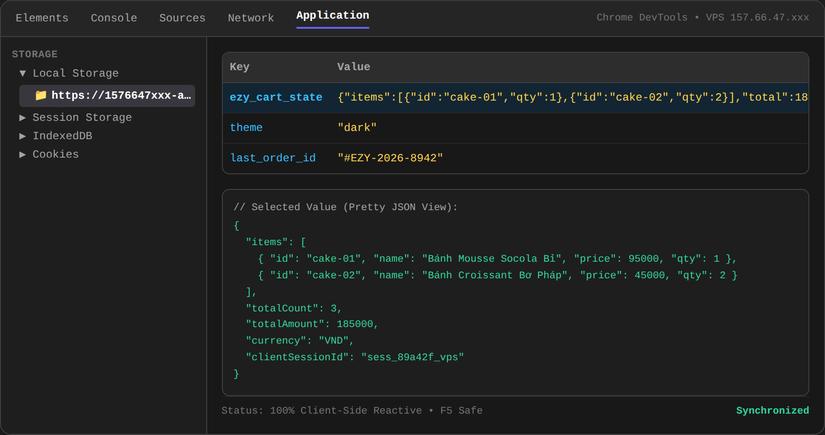The width and height of the screenshot is (825, 435).
Task: Click the "currency": "VND" line
Action: [x=300, y=340]
